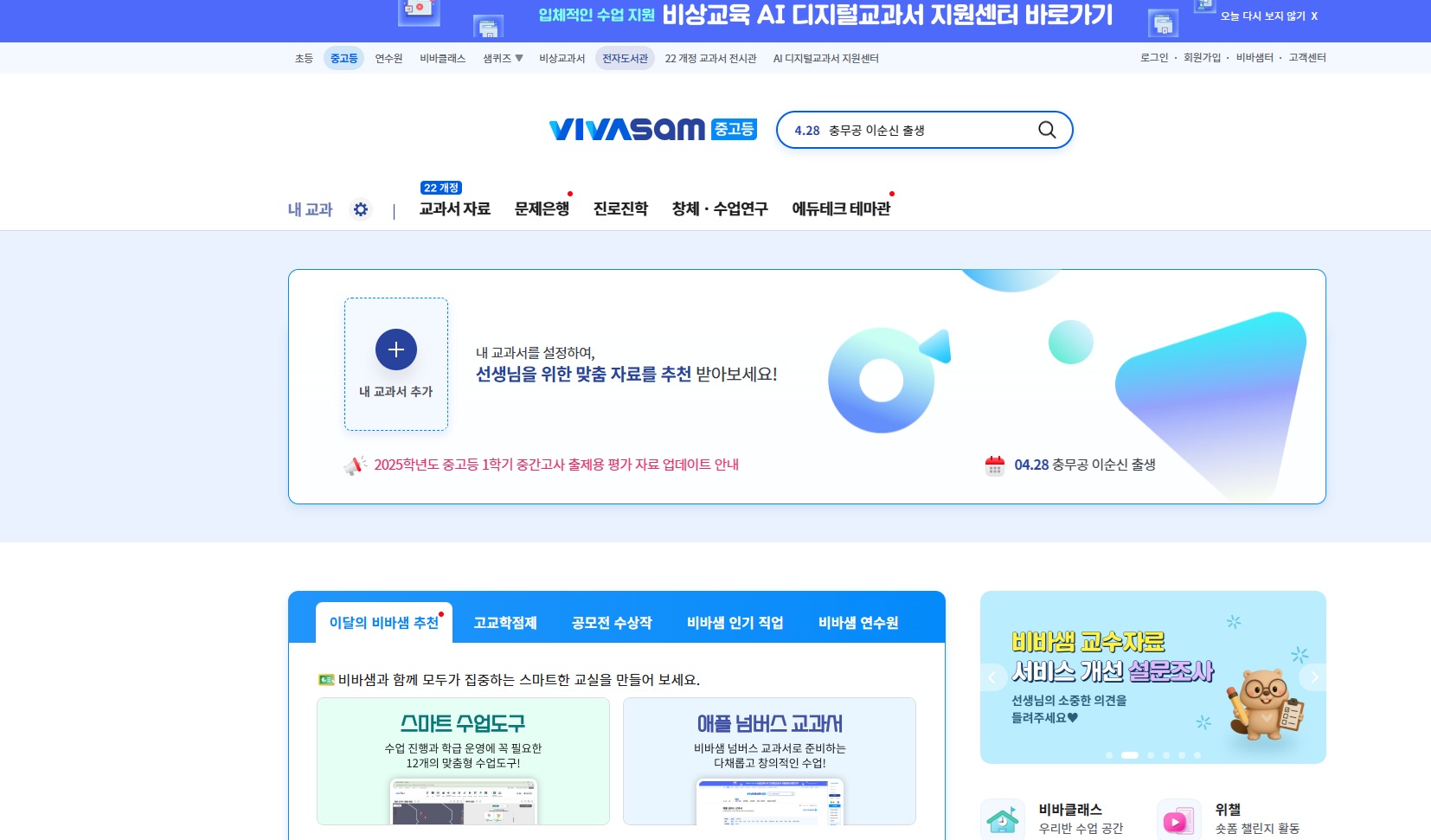1431x840 pixels.
Task: Open the 비바클래스 house icon
Action: coord(1003,818)
